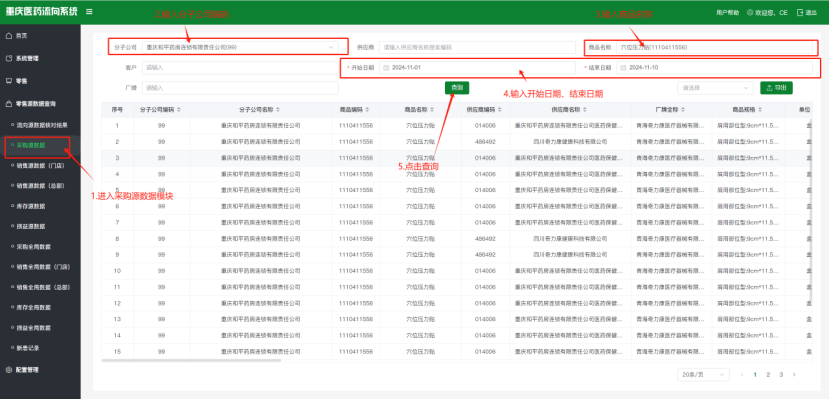Open the 20条/页 page size dropdown
The height and width of the screenshot is (399, 830).
pos(703,375)
